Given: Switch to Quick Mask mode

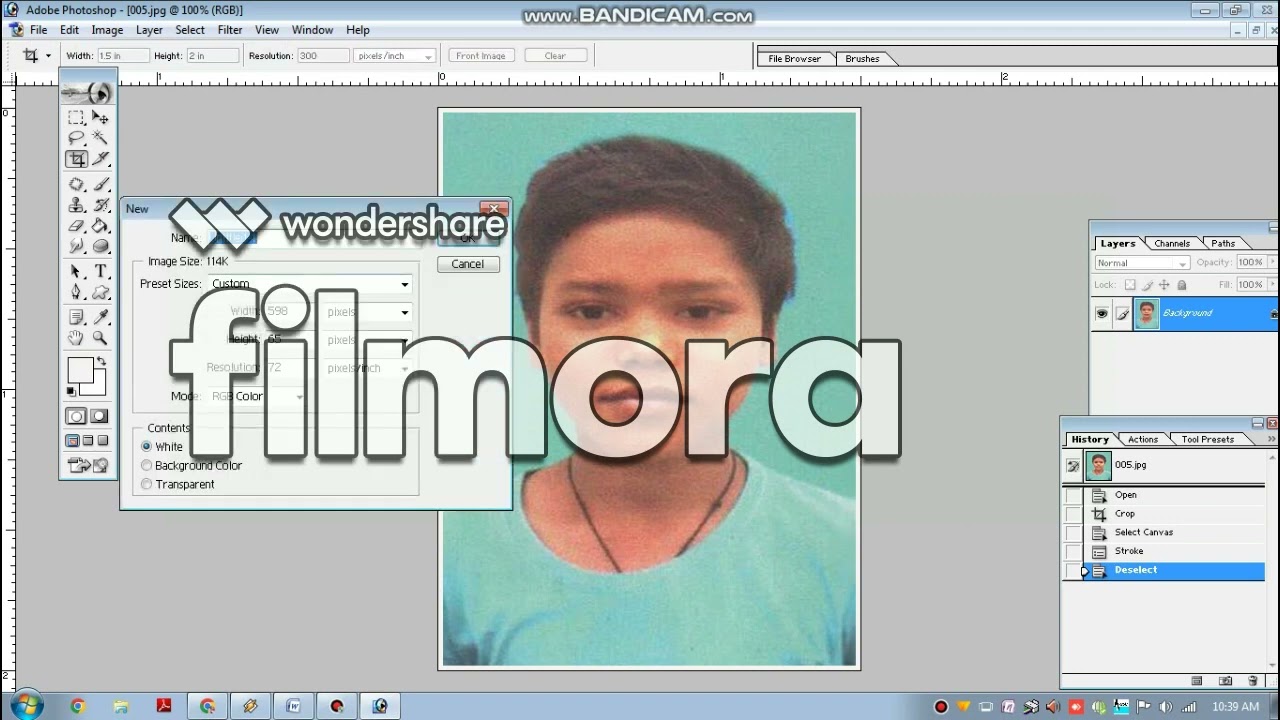Looking at the screenshot, I should [x=100, y=416].
